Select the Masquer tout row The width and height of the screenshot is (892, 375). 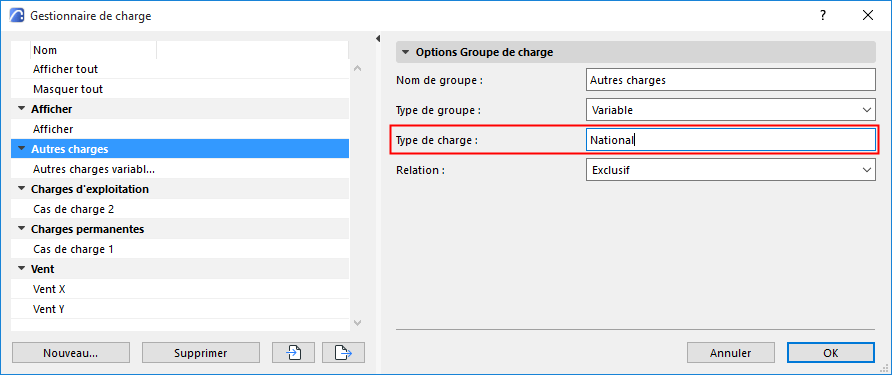(180, 89)
